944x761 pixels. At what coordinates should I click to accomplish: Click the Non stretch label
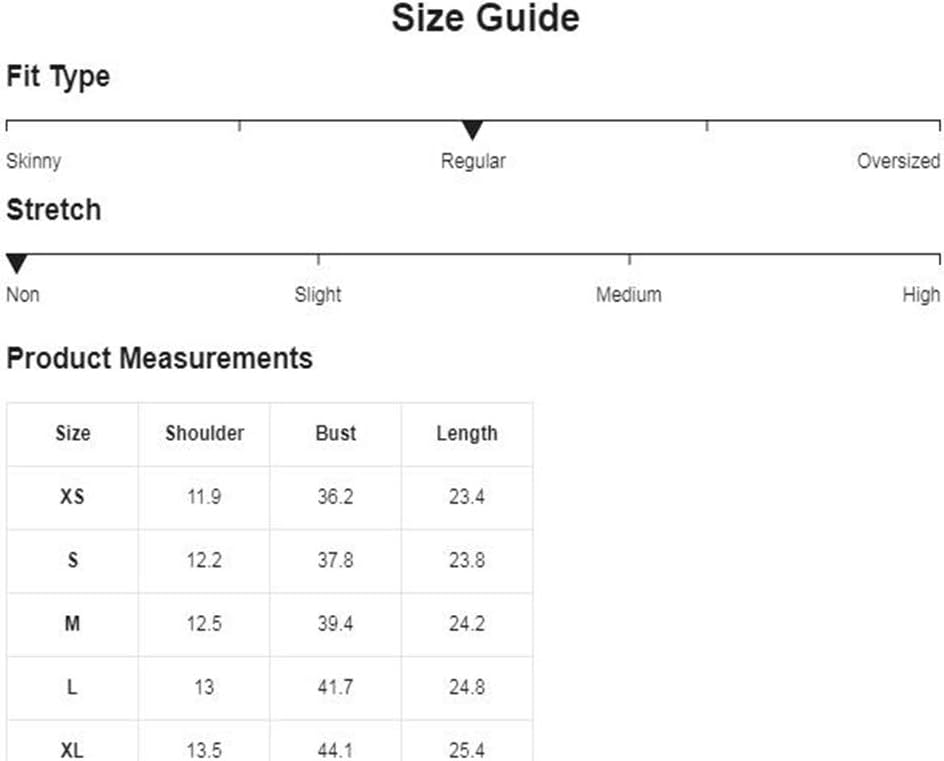(23, 294)
